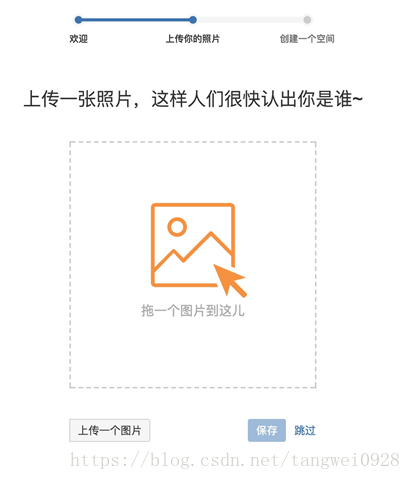Click the 拖一个图片到这儿 hint text

193,311
